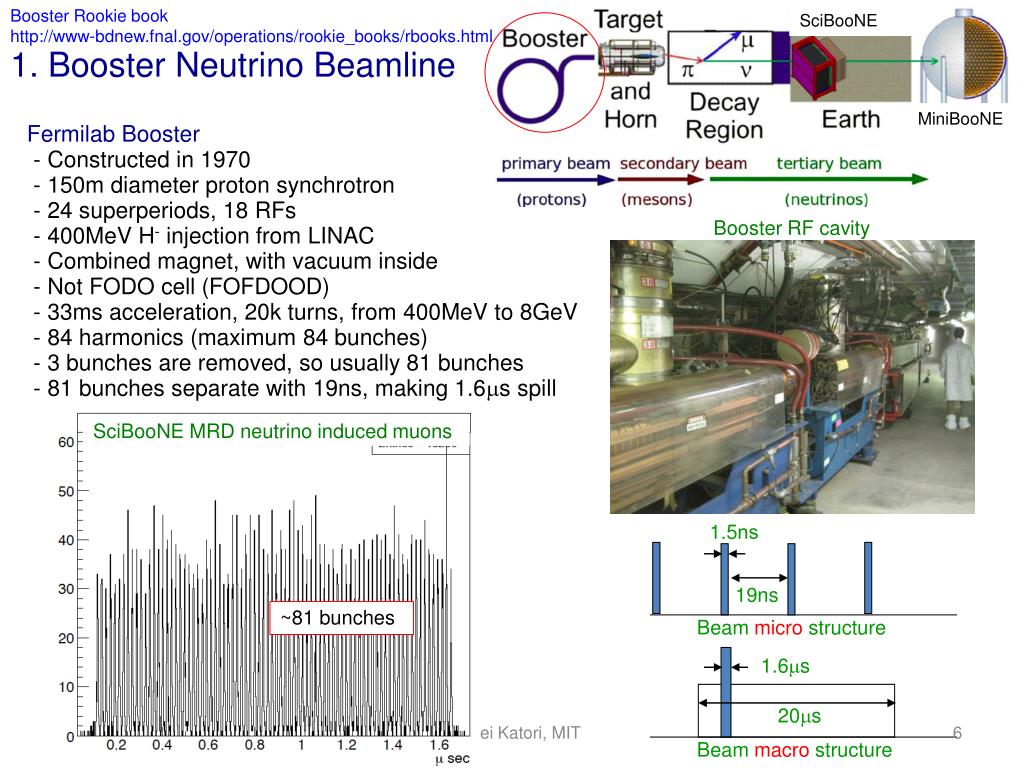The image size is (1024, 768).
Task: Click the '(mesons)' label
Action: pos(656,199)
